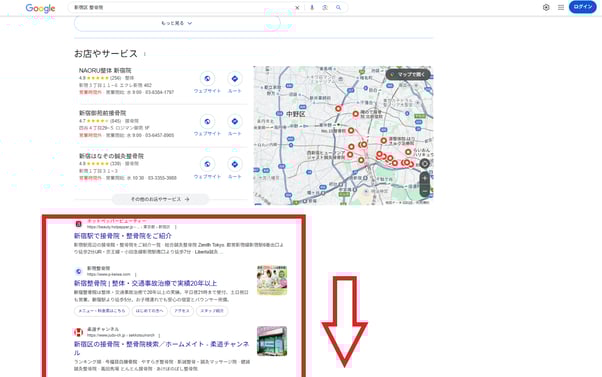Clear the search box with the X icon
This screenshot has width=602, height=377.
pyautogui.click(x=297, y=7)
